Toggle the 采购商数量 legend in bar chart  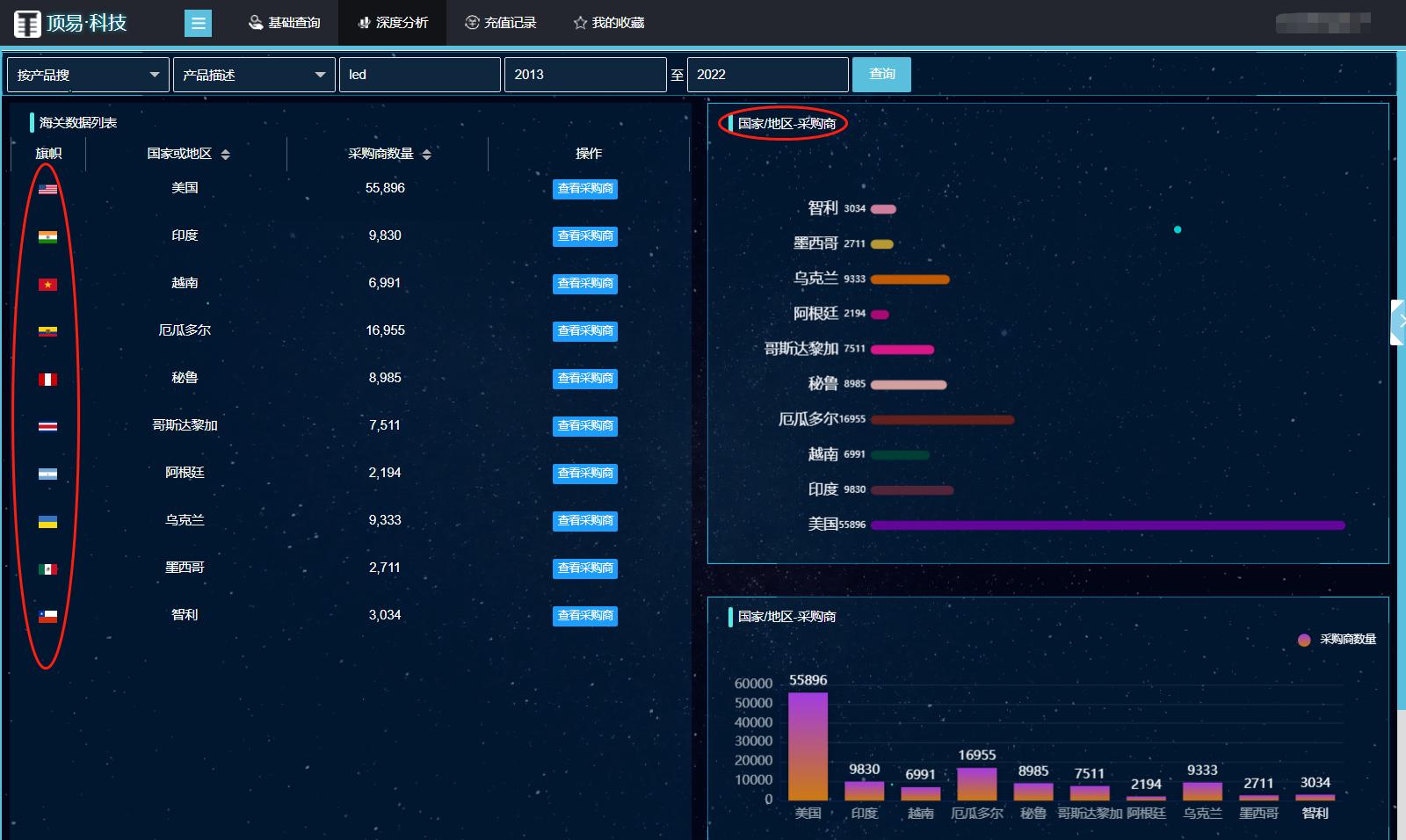click(1337, 640)
